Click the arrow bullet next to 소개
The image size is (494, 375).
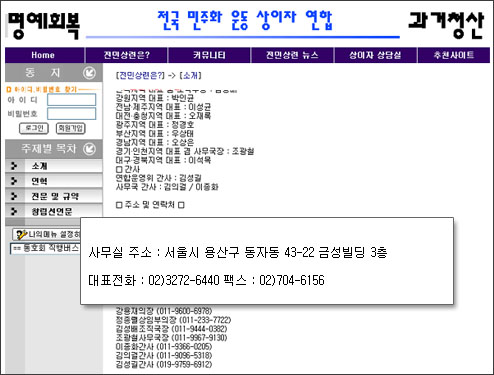pyautogui.click(x=14, y=166)
